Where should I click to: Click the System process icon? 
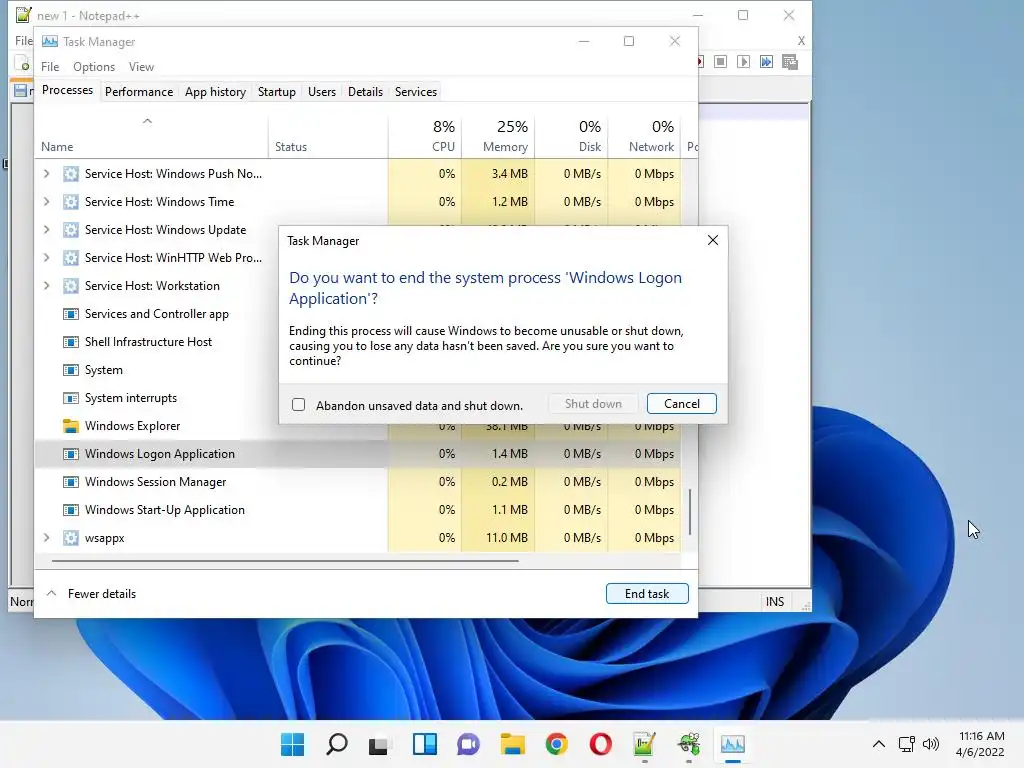coord(71,370)
